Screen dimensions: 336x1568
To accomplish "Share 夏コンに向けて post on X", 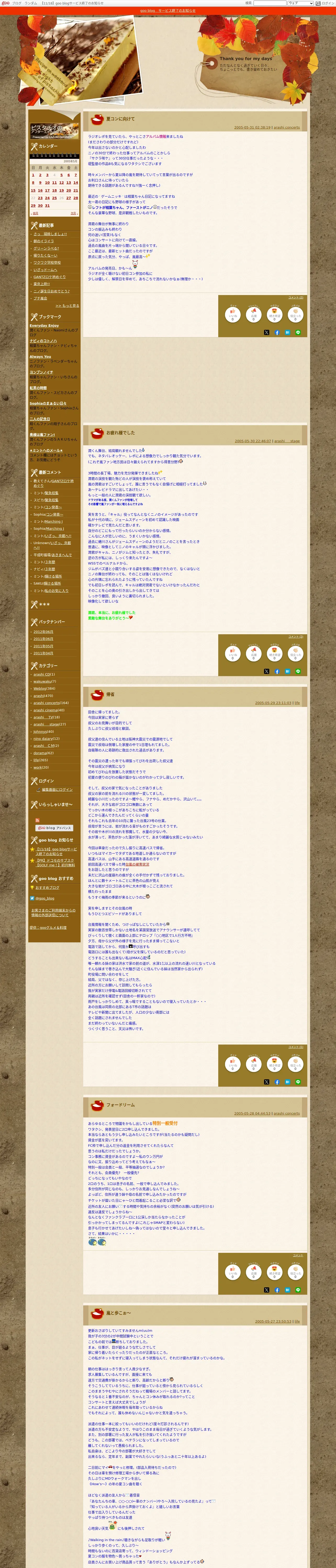I will pyautogui.click(x=266, y=332).
